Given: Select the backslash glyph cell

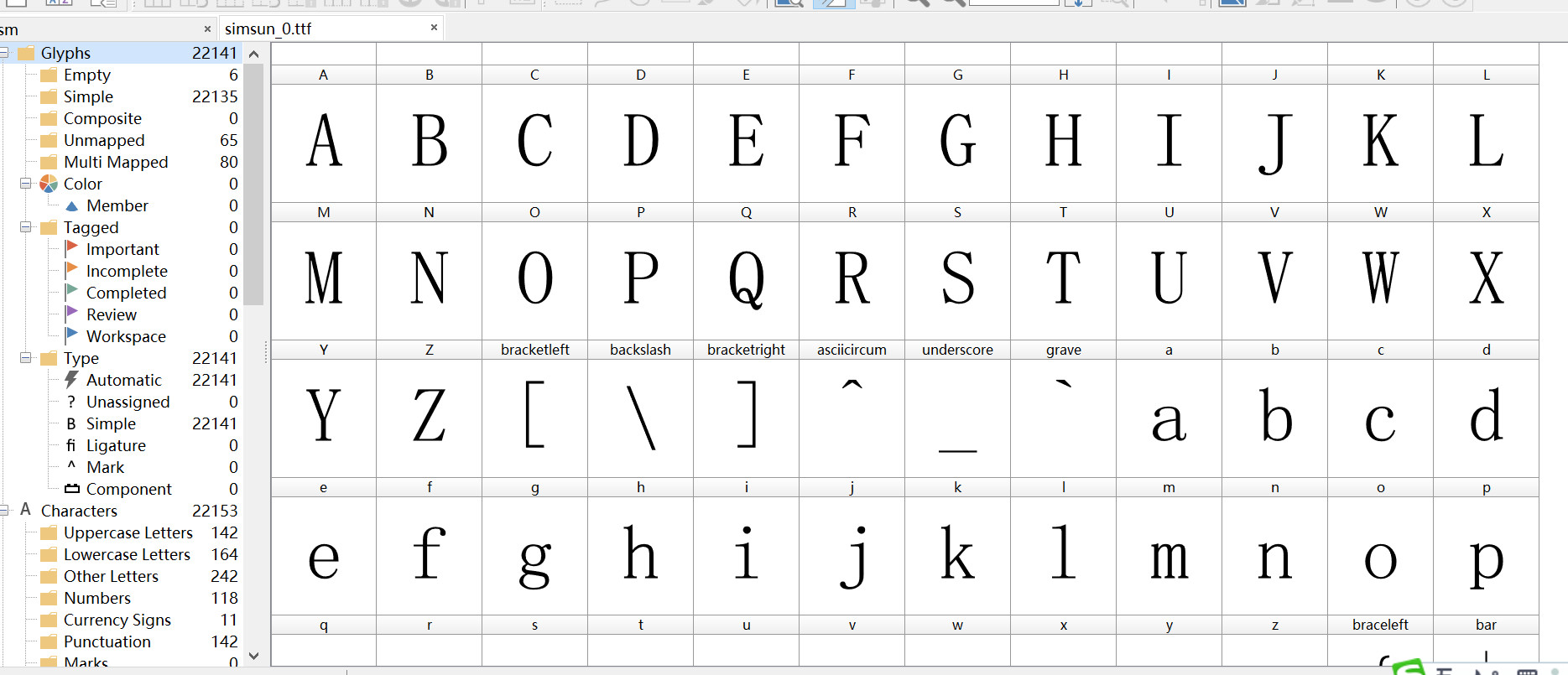Looking at the screenshot, I should click(641, 409).
